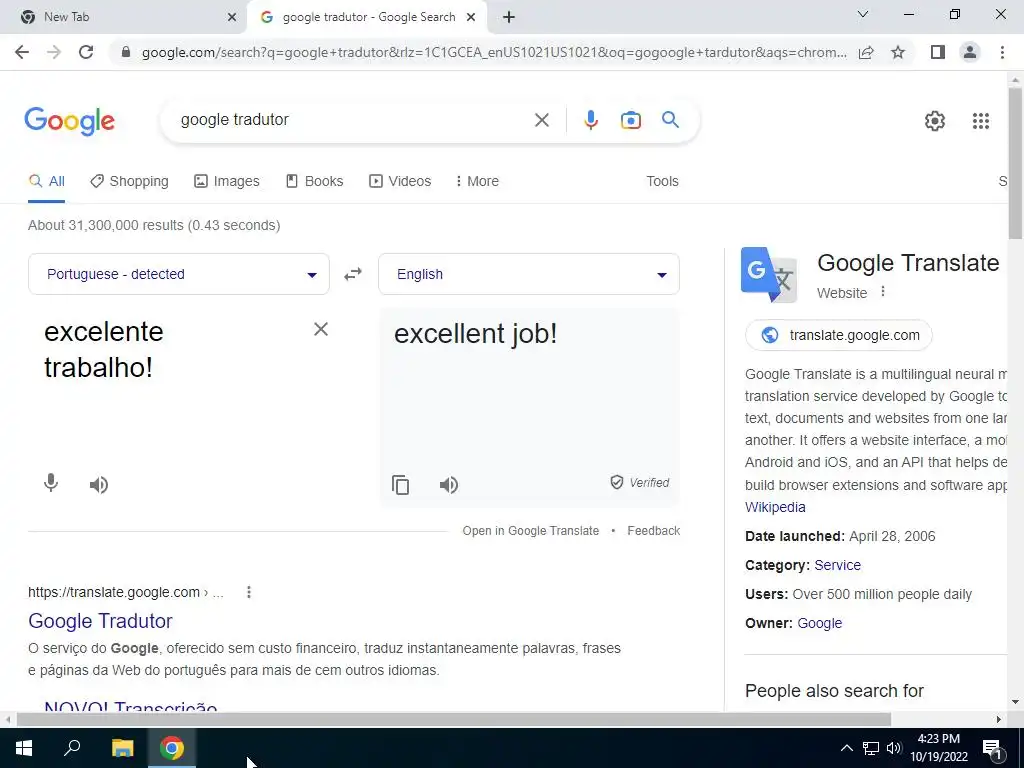This screenshot has height=768, width=1024.
Task: Open Google Tradutor search result
Action: [100, 621]
